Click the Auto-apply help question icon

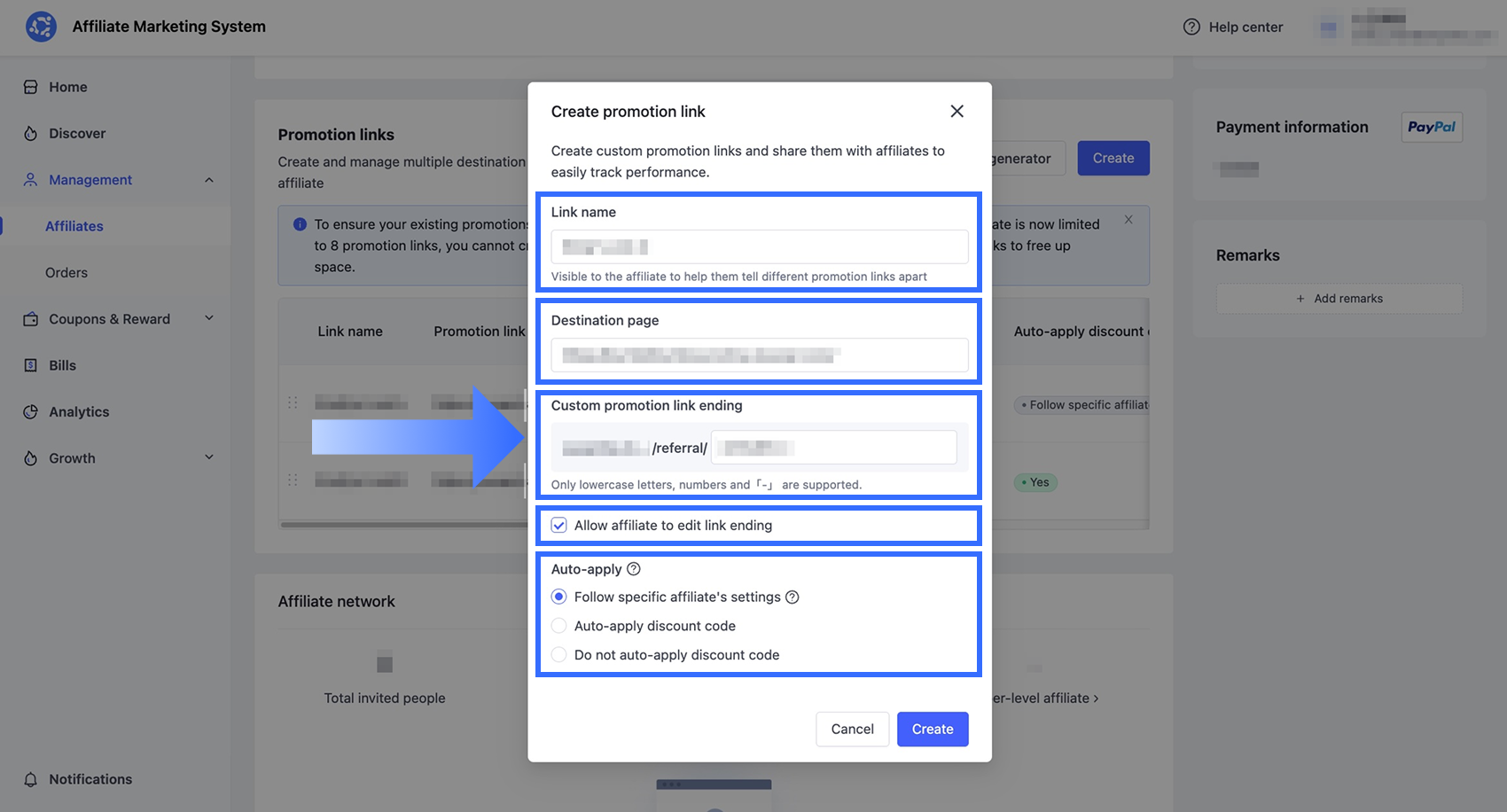pyautogui.click(x=634, y=569)
